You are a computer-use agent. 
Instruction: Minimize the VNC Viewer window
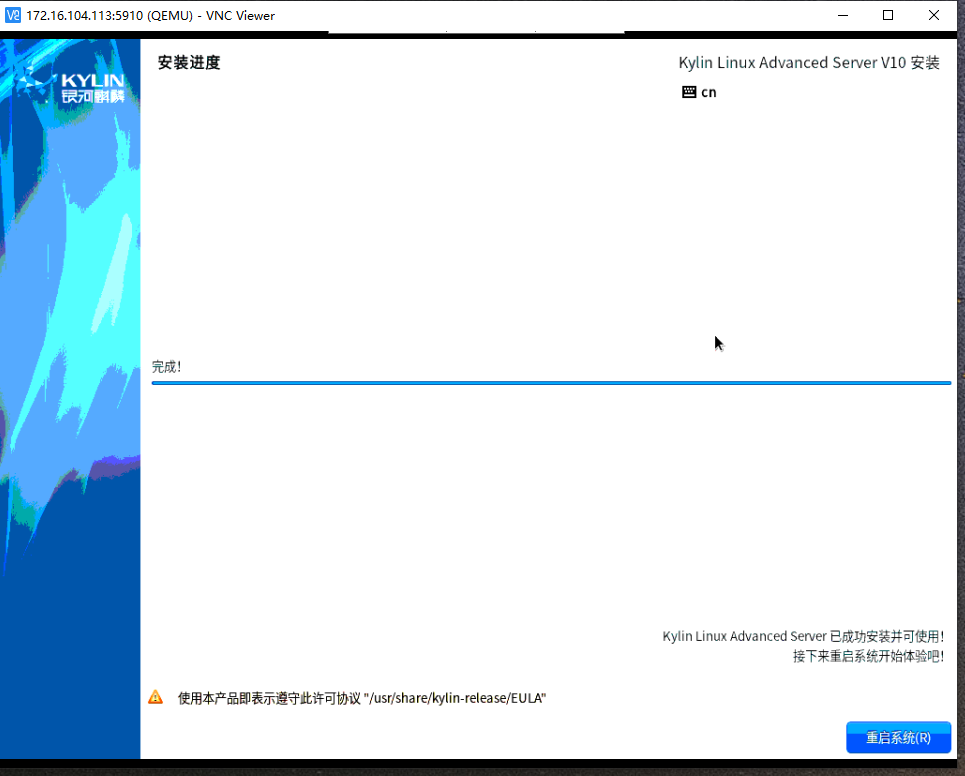[x=842, y=15]
